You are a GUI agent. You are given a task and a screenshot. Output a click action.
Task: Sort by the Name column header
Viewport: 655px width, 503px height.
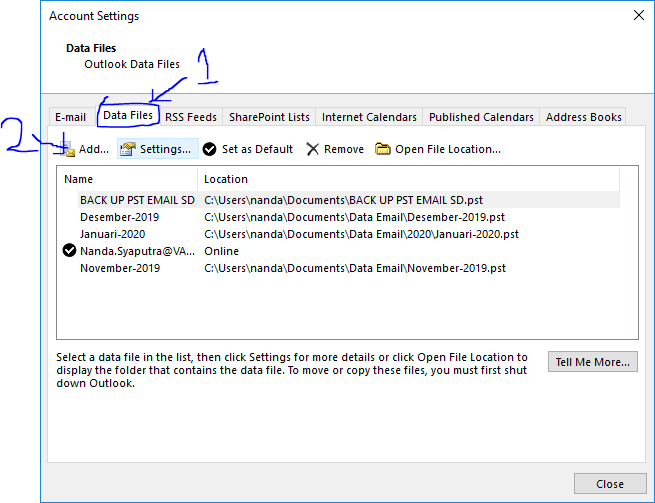(127, 179)
